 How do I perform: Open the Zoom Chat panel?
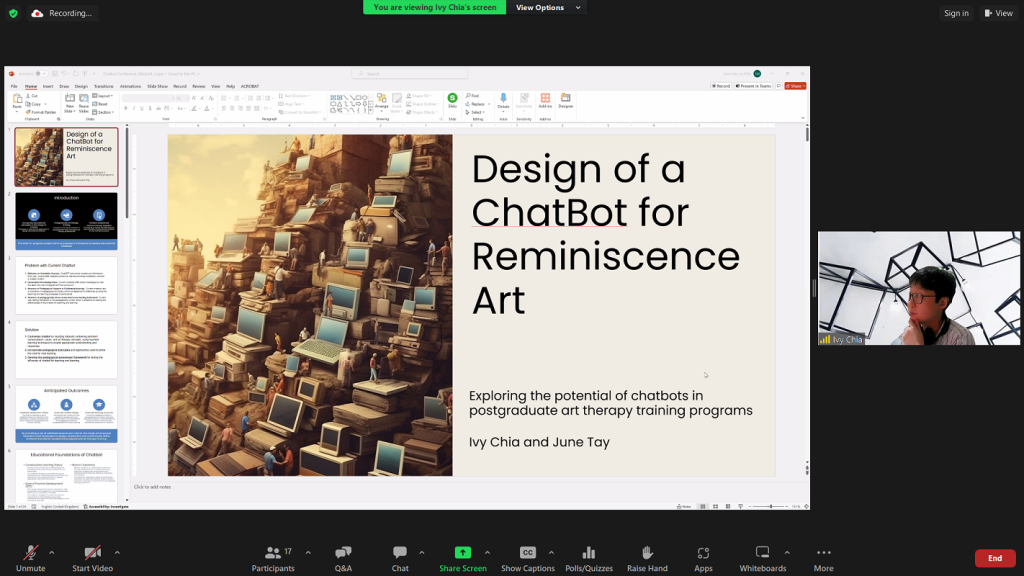click(x=400, y=556)
